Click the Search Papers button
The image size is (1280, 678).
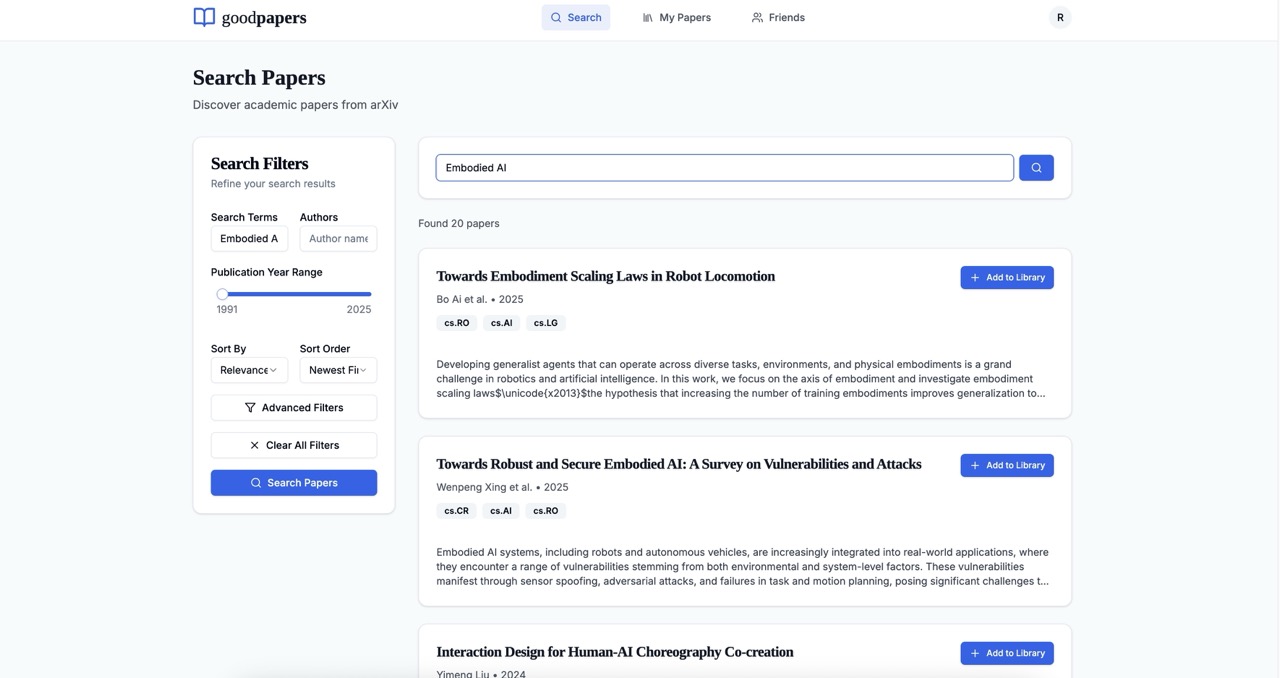[x=294, y=483]
